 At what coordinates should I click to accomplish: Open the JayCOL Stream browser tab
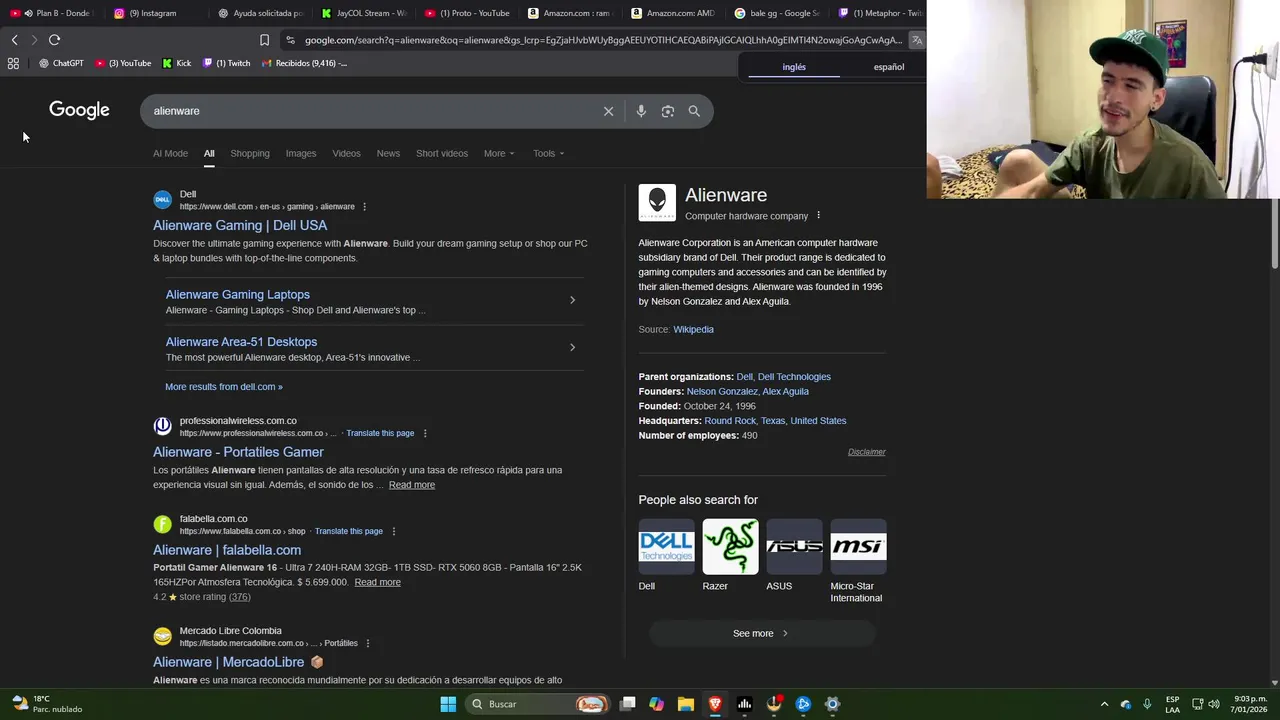click(x=365, y=13)
